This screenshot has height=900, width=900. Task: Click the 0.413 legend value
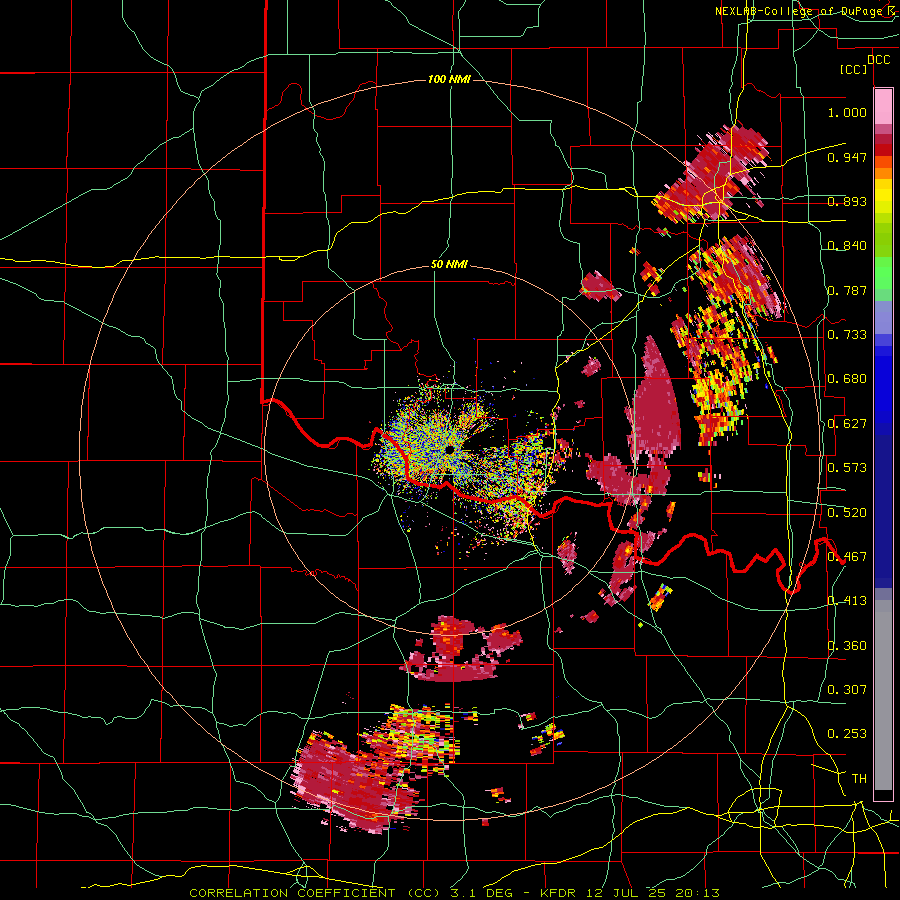click(847, 601)
